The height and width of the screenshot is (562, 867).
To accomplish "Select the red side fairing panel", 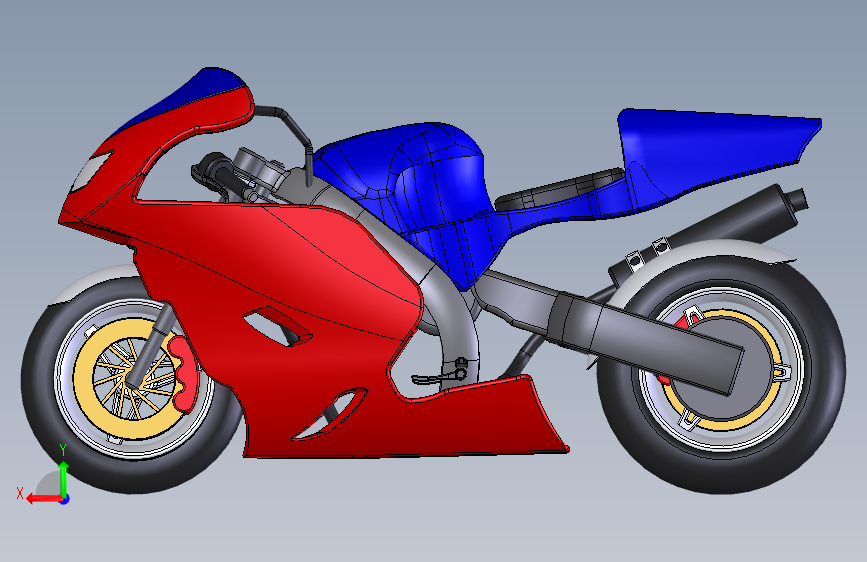I will coord(276,266).
